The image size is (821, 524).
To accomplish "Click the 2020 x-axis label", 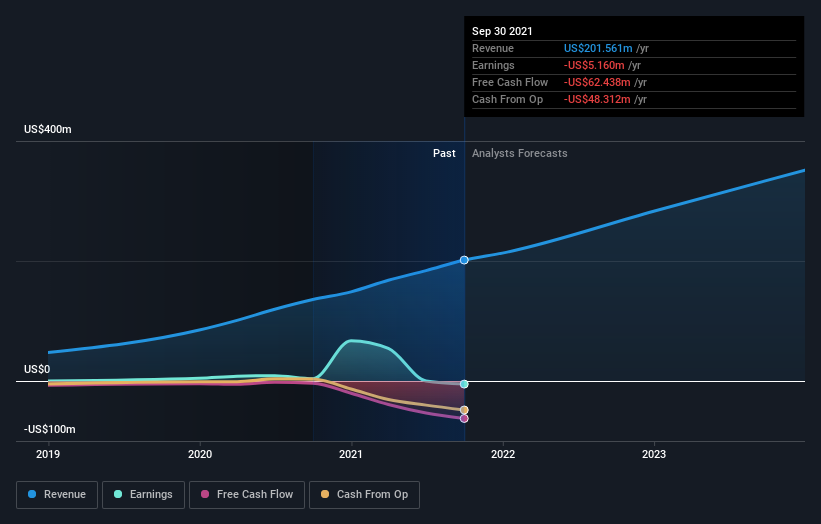I will pyautogui.click(x=200, y=454).
